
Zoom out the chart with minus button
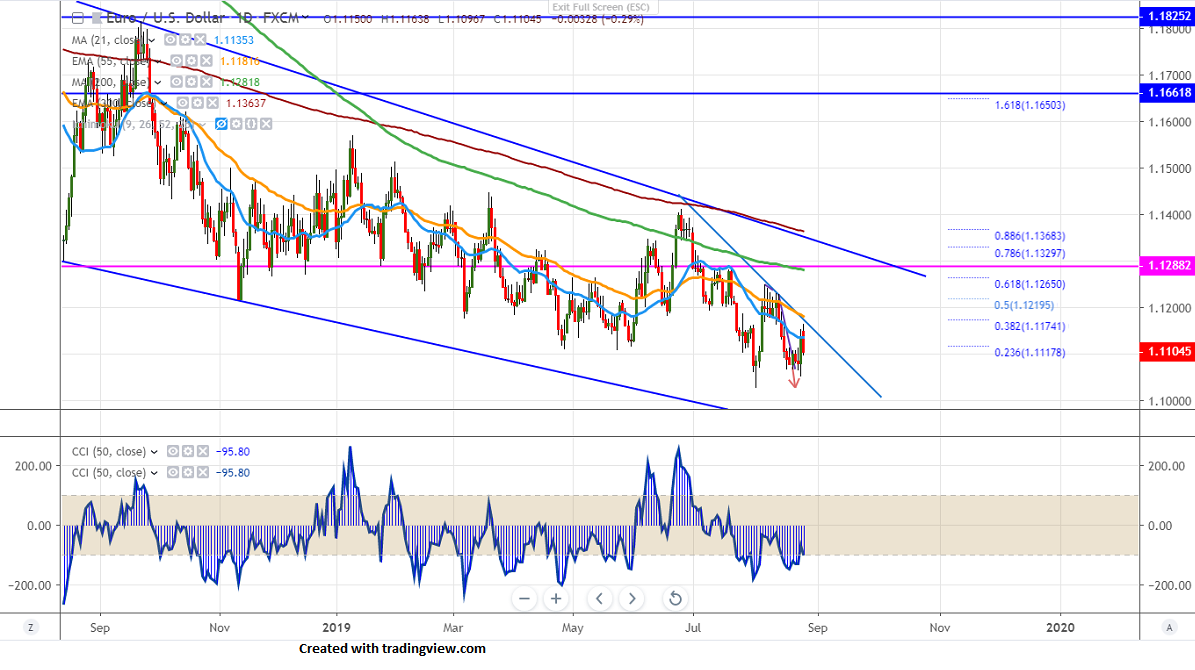point(525,599)
